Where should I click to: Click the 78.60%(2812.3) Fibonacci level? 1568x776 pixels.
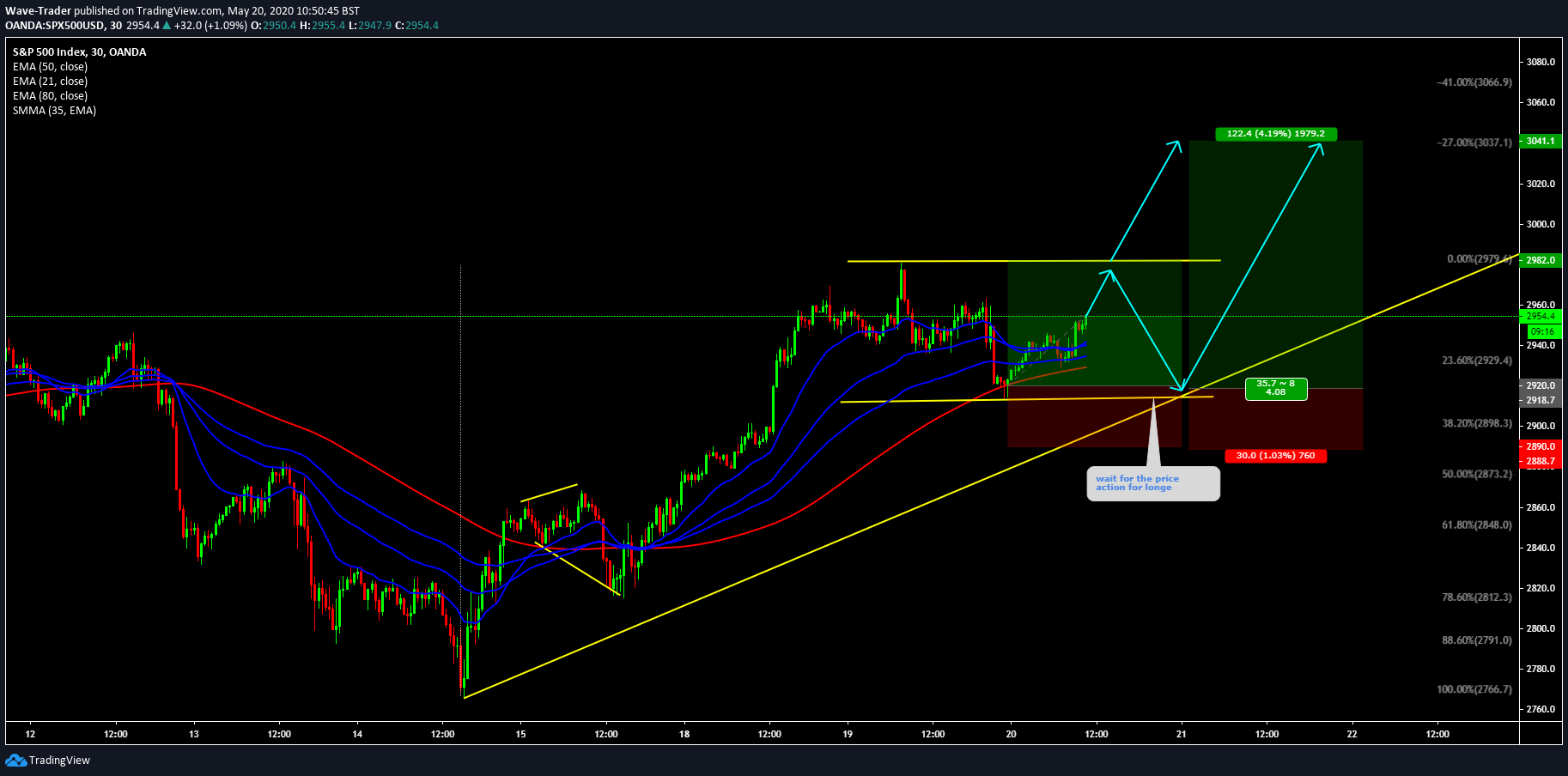[1477, 597]
